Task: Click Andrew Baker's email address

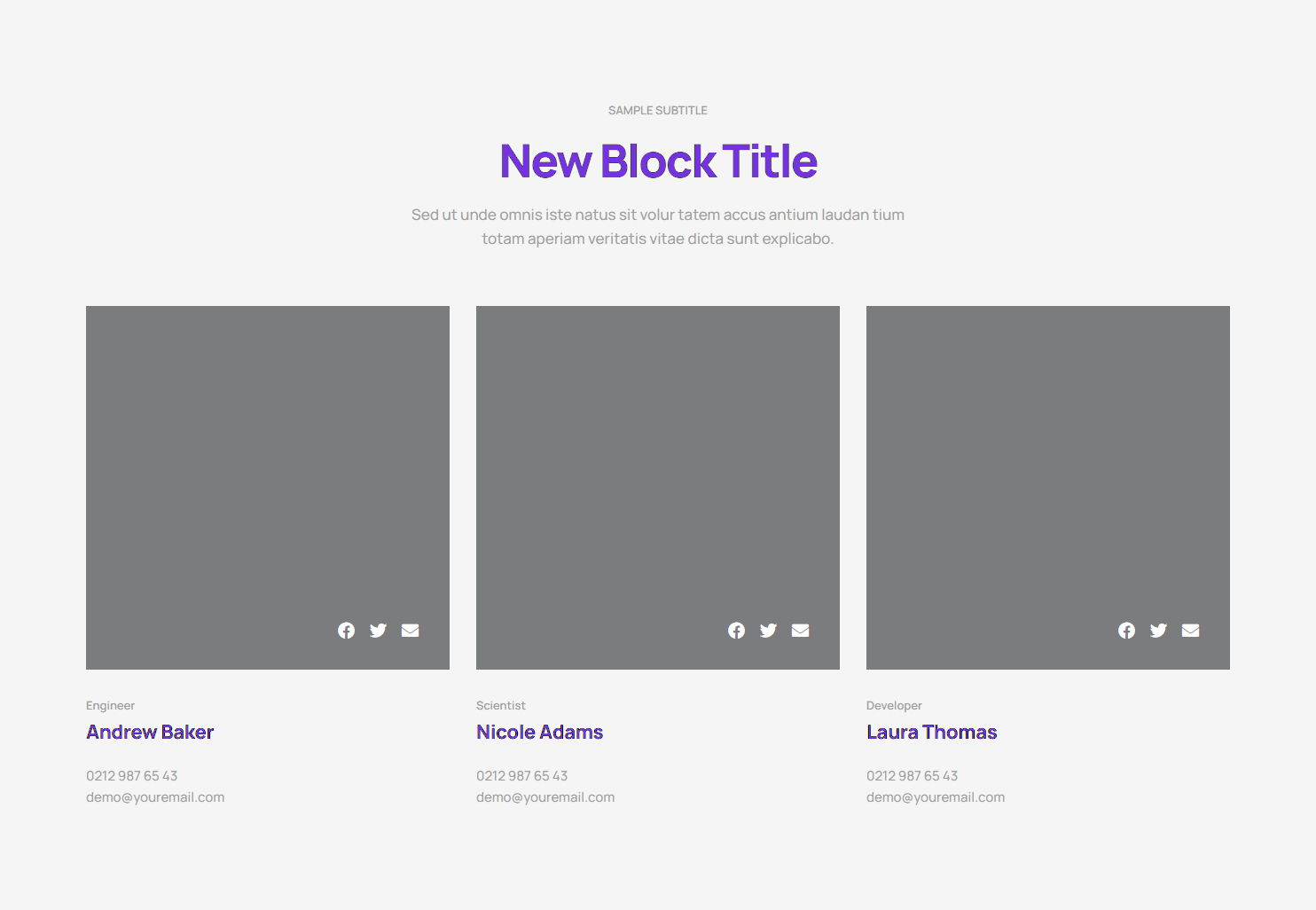Action: point(155,797)
